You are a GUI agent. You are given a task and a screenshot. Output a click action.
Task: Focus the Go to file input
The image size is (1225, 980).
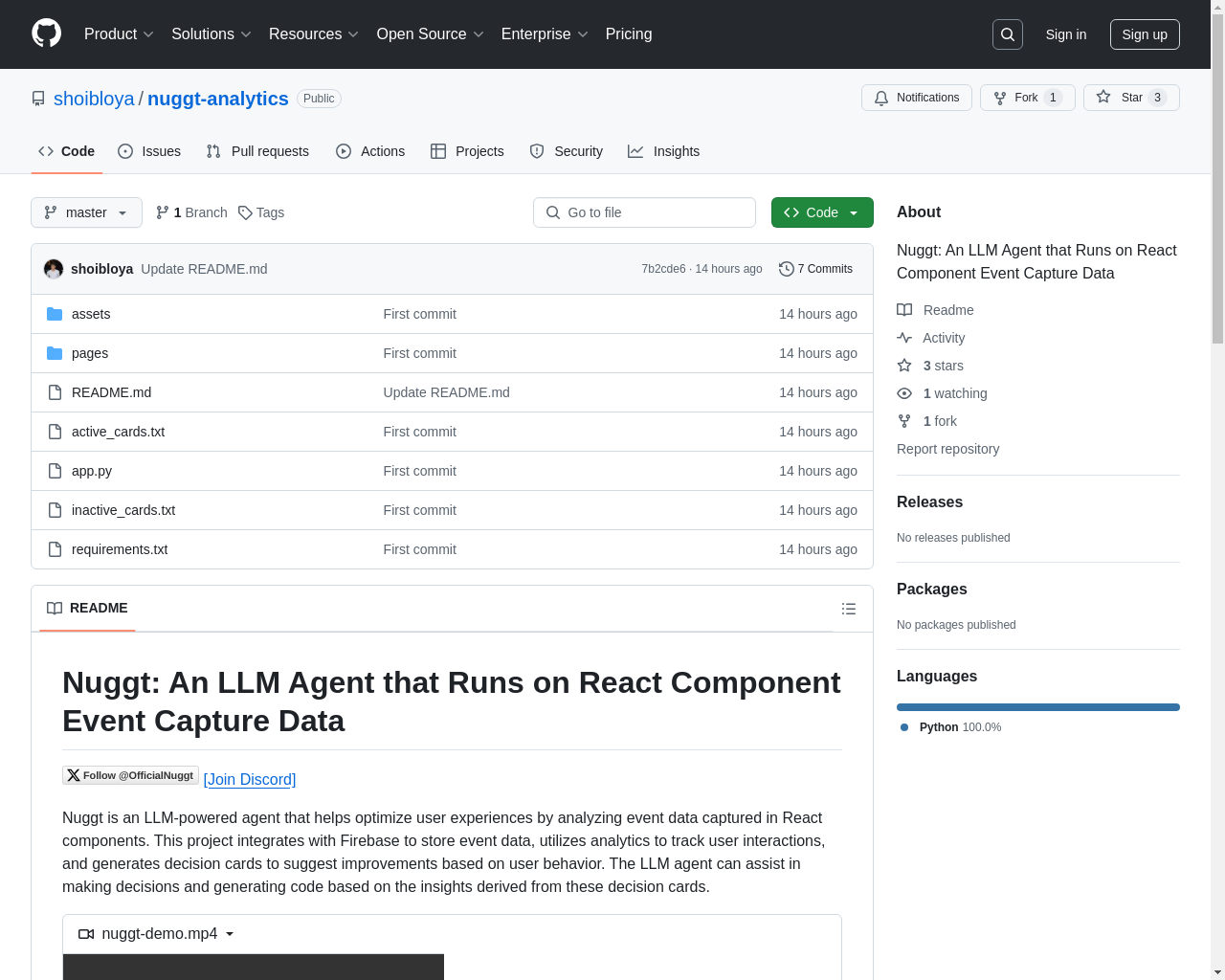coord(644,212)
